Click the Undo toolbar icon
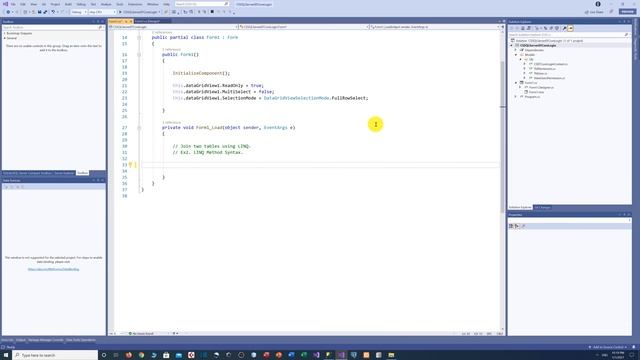 pyautogui.click(x=53, y=12)
